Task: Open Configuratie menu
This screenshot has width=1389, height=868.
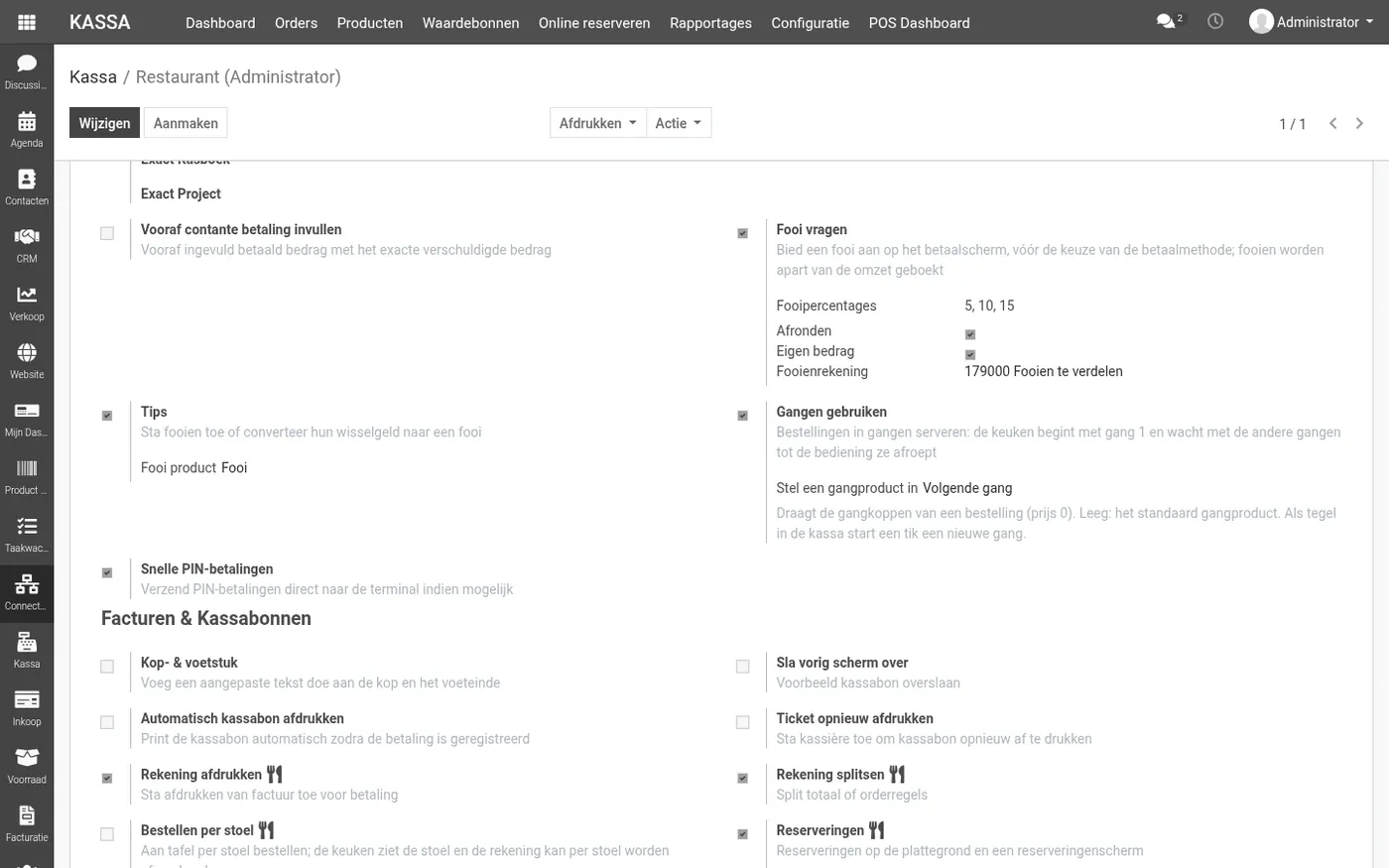Action: (810, 22)
